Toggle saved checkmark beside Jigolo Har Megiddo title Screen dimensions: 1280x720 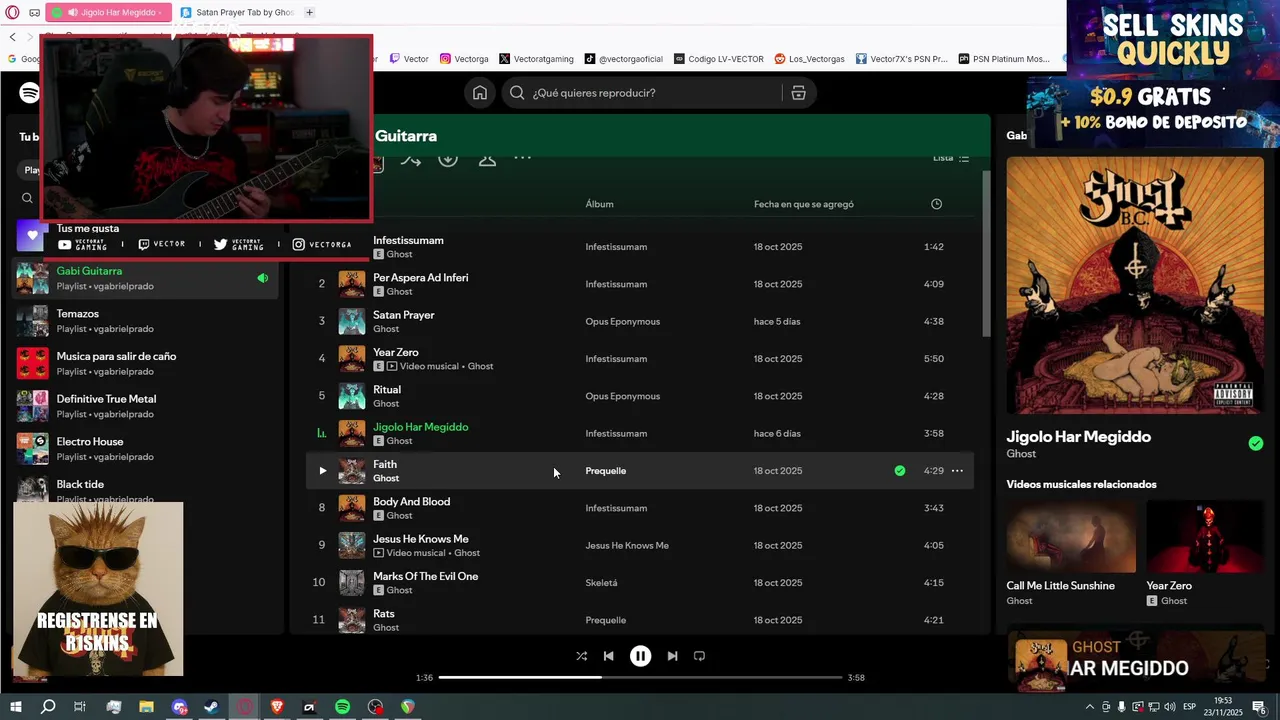pyautogui.click(x=1256, y=443)
